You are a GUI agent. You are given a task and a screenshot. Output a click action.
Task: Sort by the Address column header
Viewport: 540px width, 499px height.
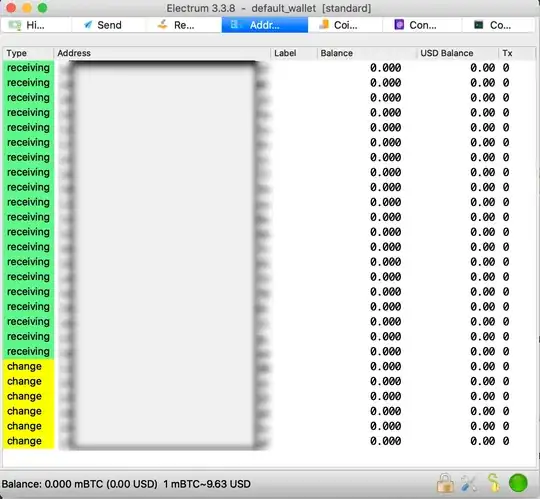(x=162, y=53)
